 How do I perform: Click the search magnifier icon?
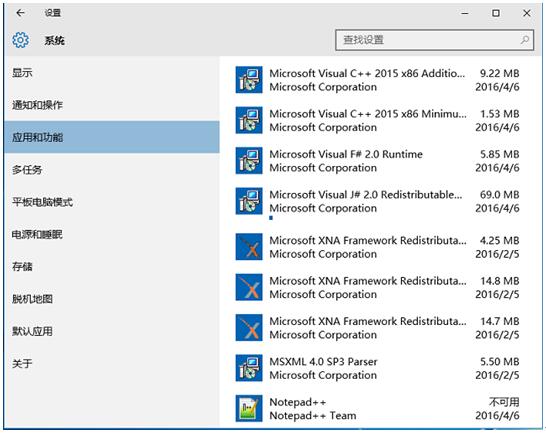[x=525, y=40]
